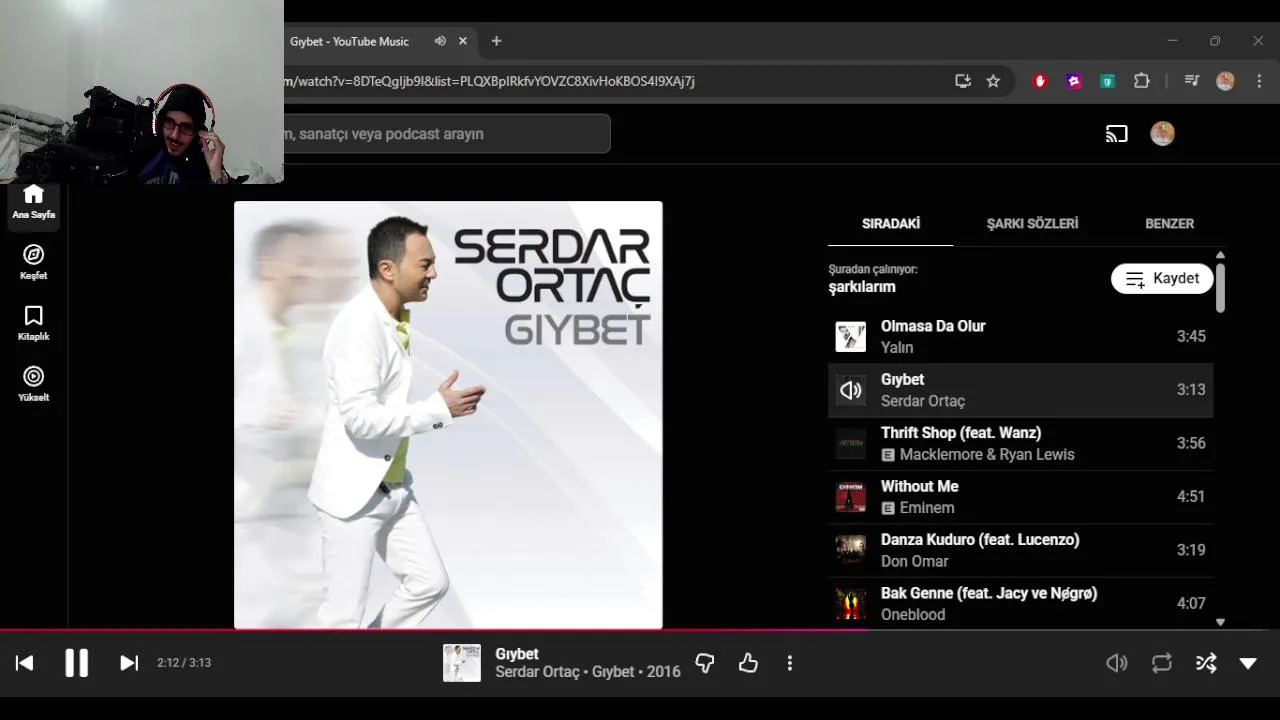Toggle shuffle playback
The width and height of the screenshot is (1280, 720).
point(1206,663)
